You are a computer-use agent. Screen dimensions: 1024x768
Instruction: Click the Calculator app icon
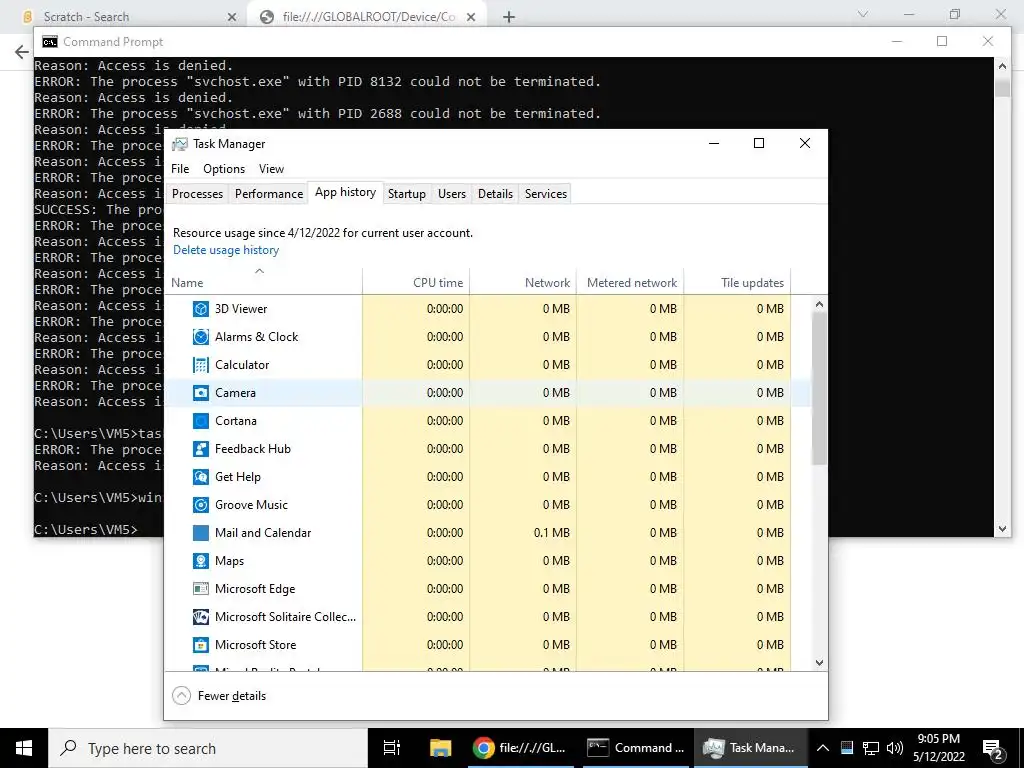pos(200,365)
